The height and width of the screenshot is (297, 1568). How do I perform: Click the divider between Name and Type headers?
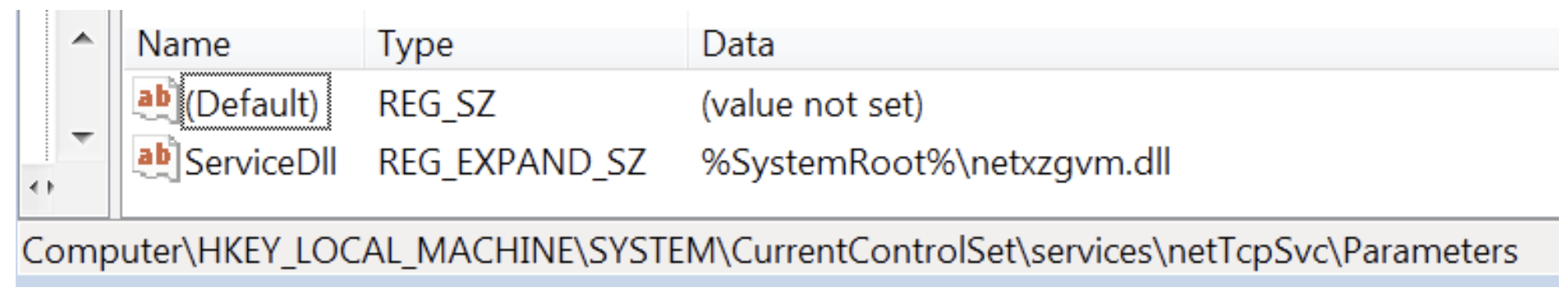pos(364,45)
